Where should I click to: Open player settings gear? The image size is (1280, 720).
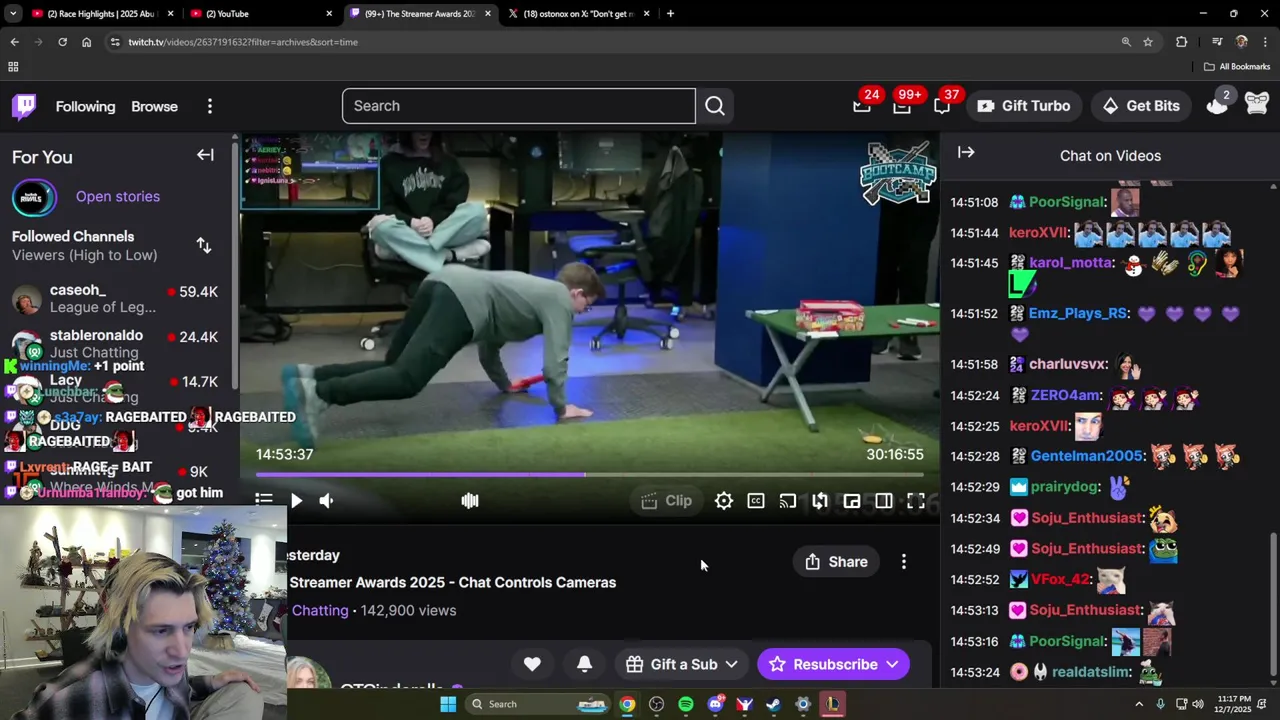coord(724,501)
